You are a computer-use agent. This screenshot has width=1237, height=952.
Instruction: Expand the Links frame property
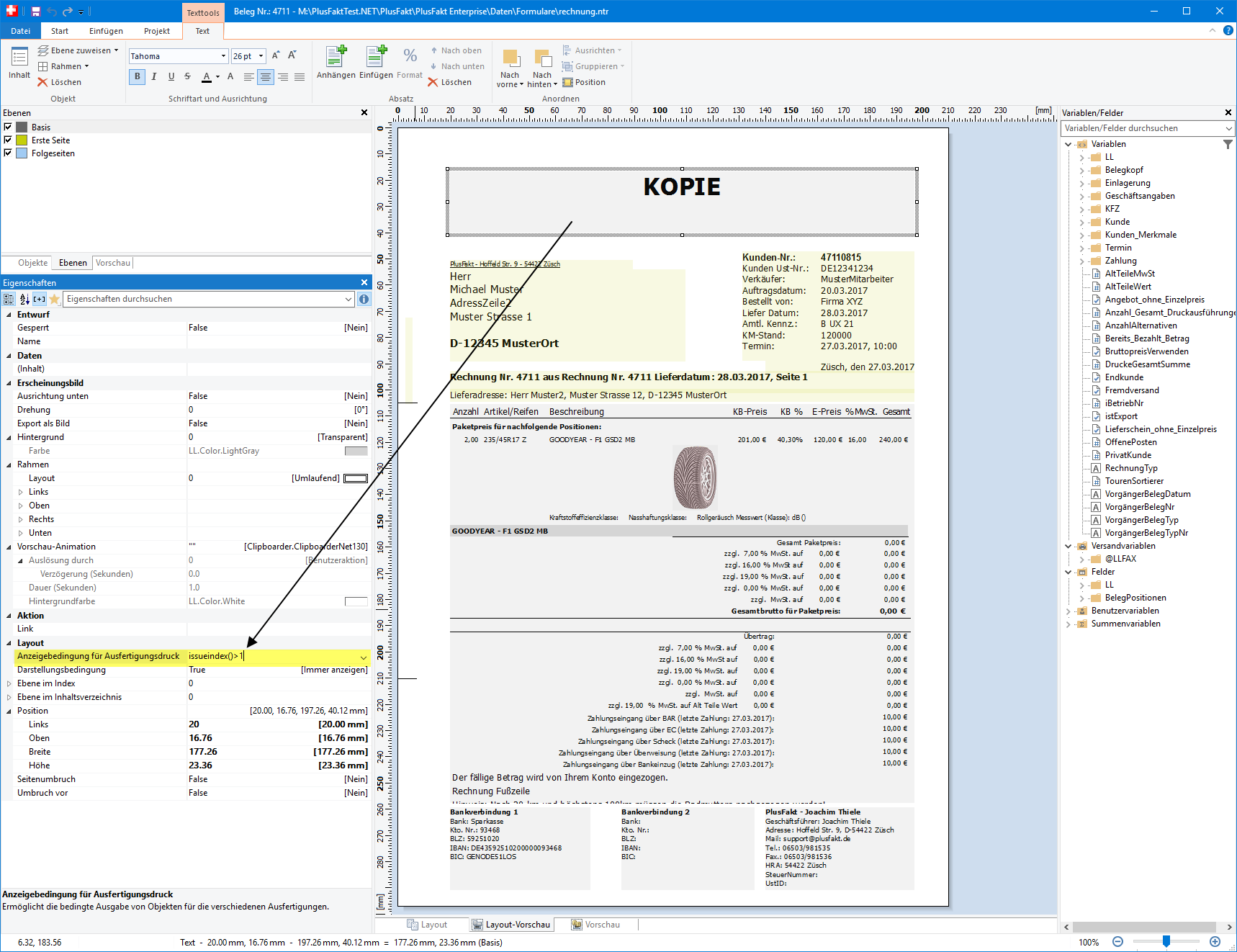click(20, 492)
